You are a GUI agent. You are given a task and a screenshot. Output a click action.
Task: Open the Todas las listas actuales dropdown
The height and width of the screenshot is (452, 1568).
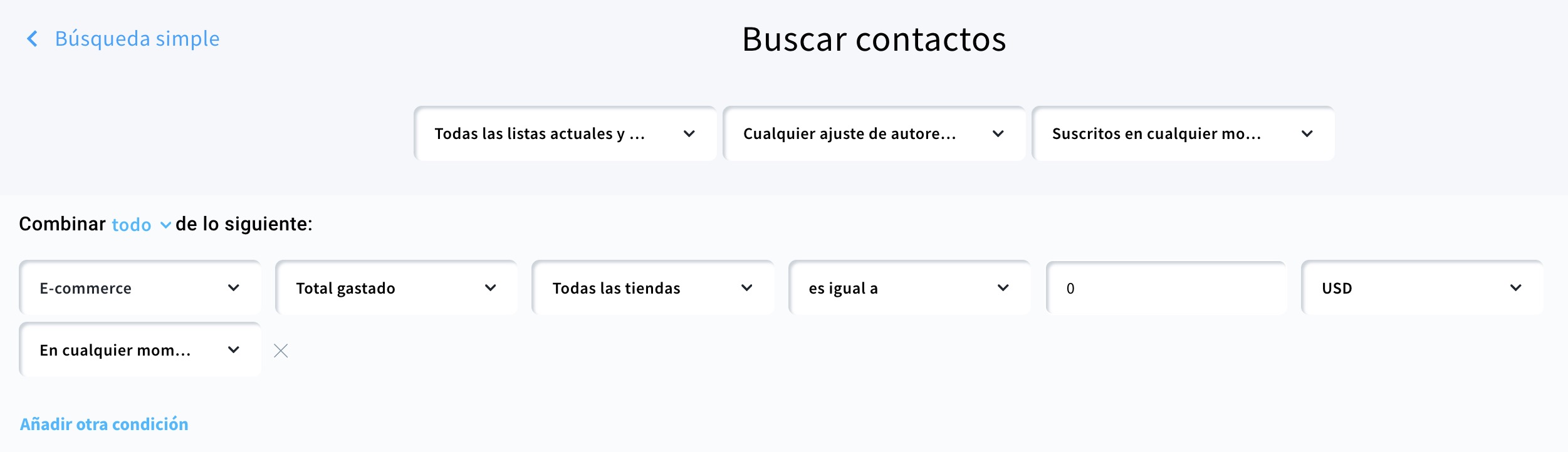[564, 133]
